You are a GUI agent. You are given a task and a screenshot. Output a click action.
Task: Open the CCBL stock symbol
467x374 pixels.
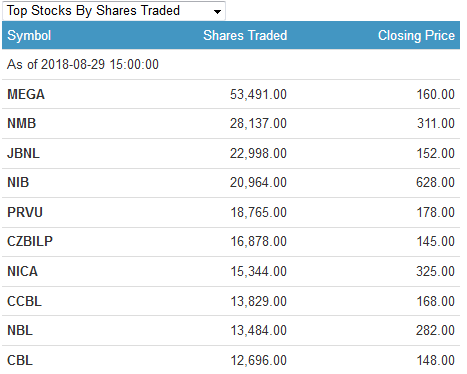(x=24, y=301)
